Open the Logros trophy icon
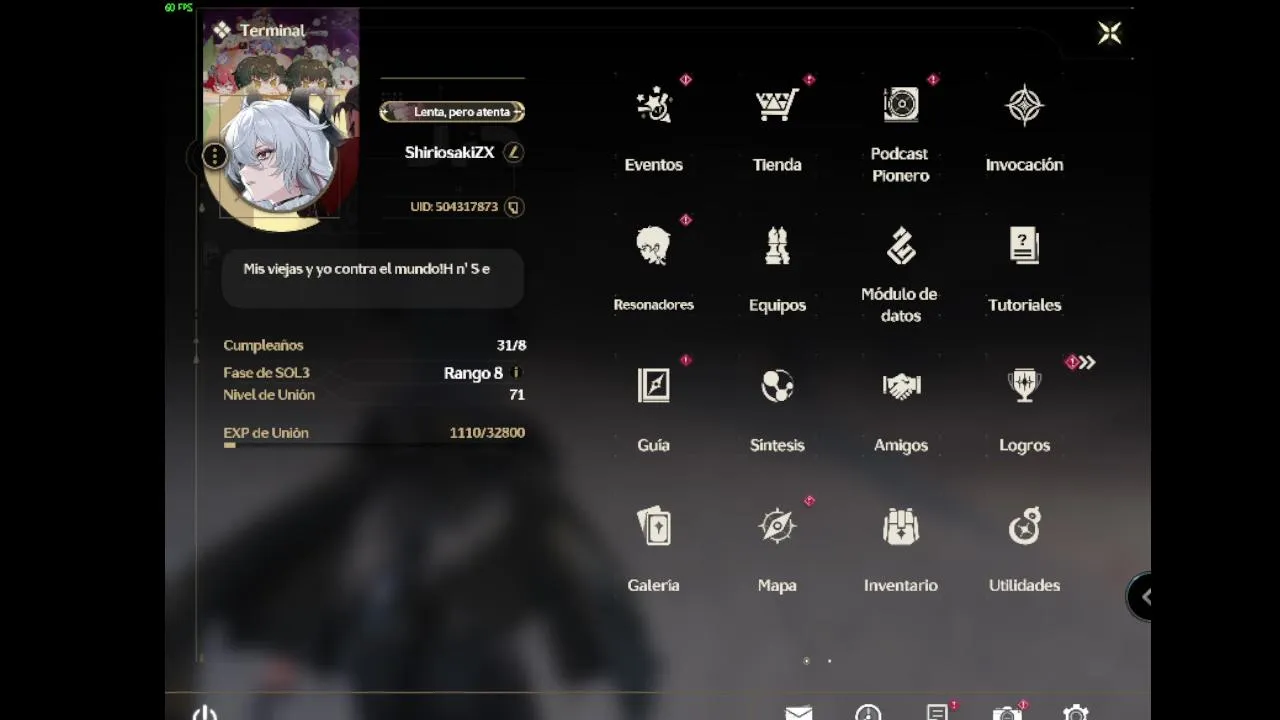 1025,385
